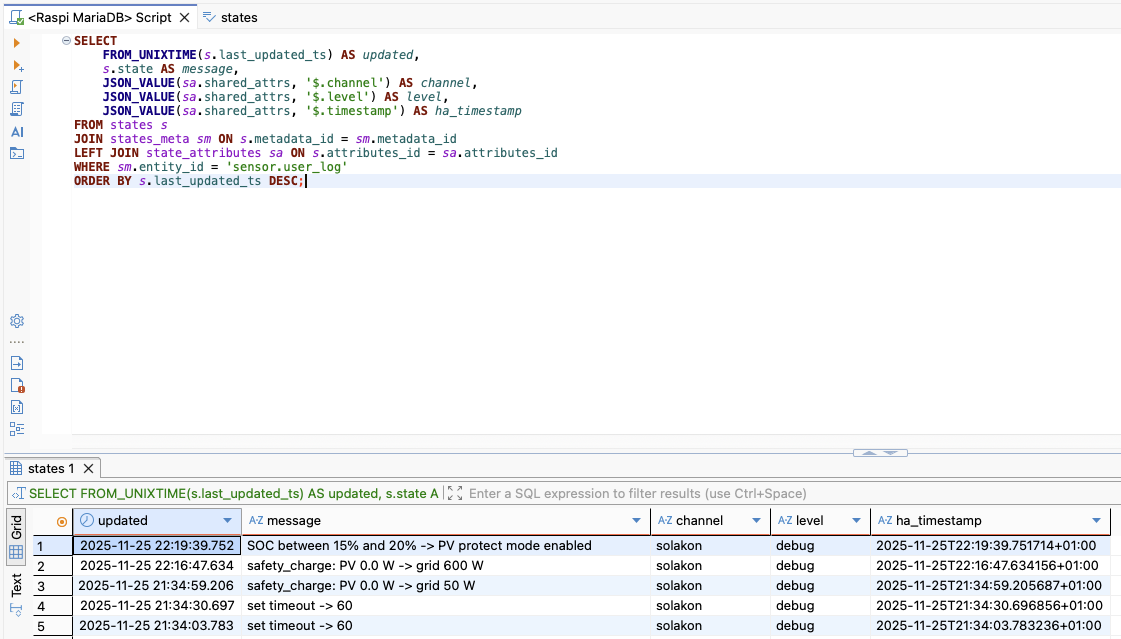1121x639 pixels.
Task: Open the updated column filter dropdown
Action: point(228,521)
